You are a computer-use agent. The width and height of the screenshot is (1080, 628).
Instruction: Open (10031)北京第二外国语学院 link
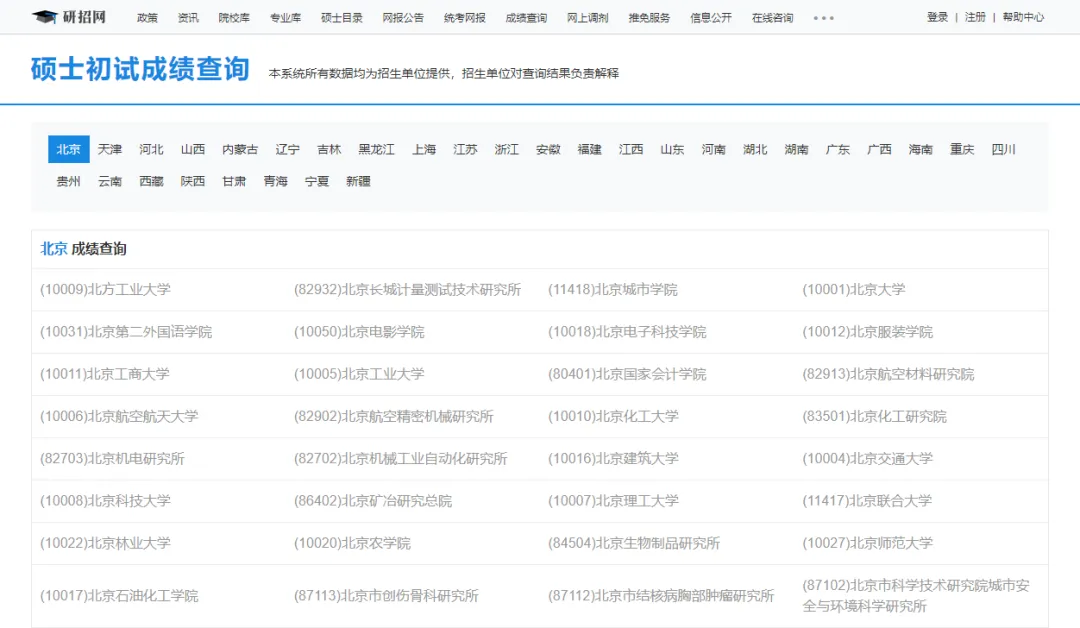pyautogui.click(x=126, y=332)
